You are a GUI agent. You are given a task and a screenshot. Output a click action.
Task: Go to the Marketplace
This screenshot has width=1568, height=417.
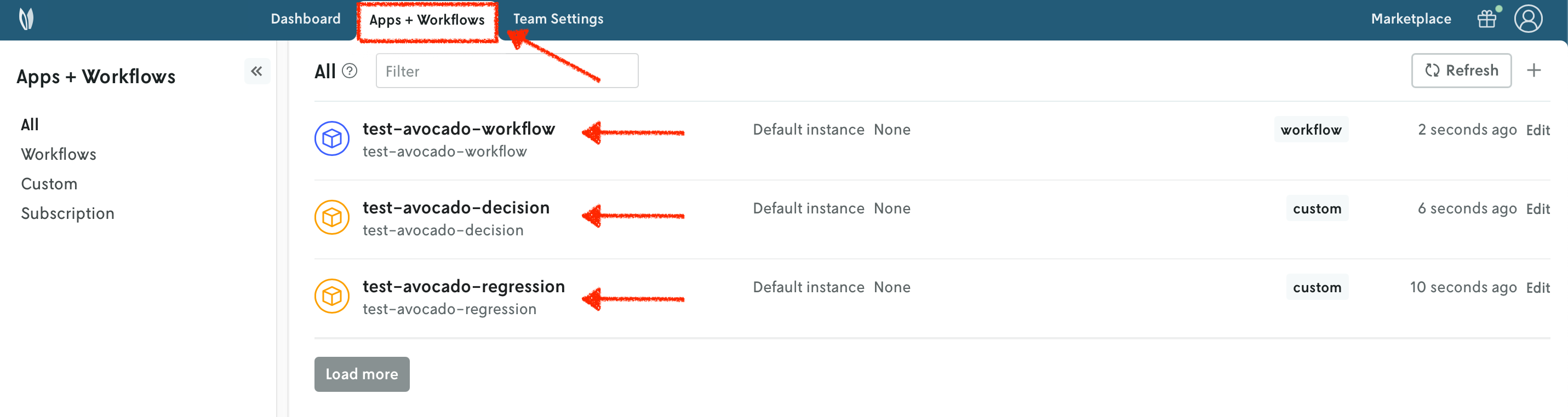pos(1411,19)
